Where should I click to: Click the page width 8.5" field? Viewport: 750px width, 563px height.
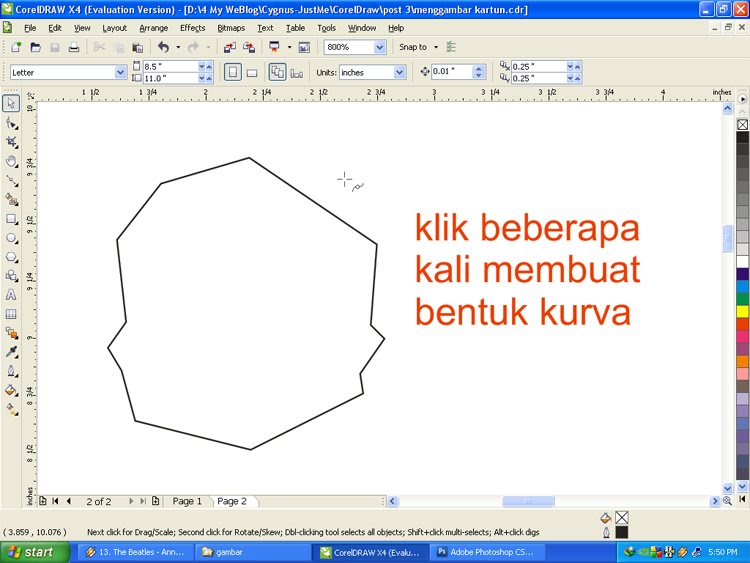[171, 66]
